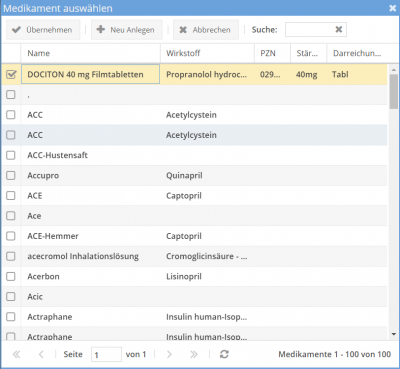Click the Tabl dosage form cell
Screen dimensions: 400x369
tap(357, 74)
